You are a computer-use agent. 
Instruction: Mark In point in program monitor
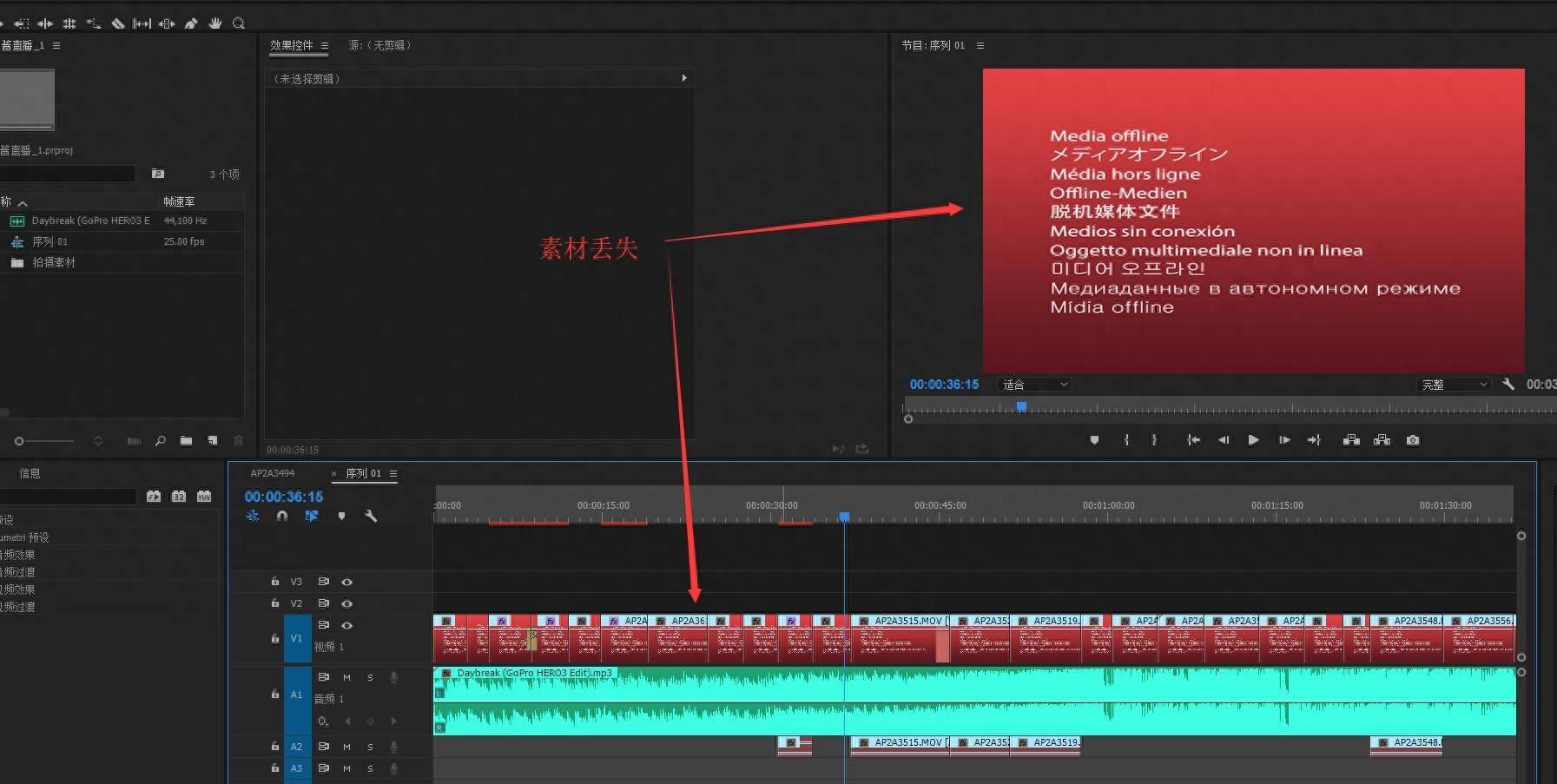(1126, 440)
